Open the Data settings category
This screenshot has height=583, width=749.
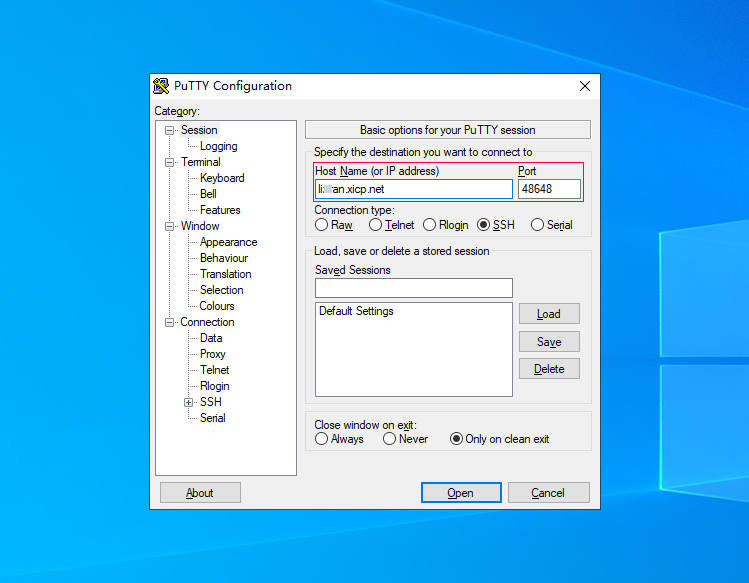211,338
